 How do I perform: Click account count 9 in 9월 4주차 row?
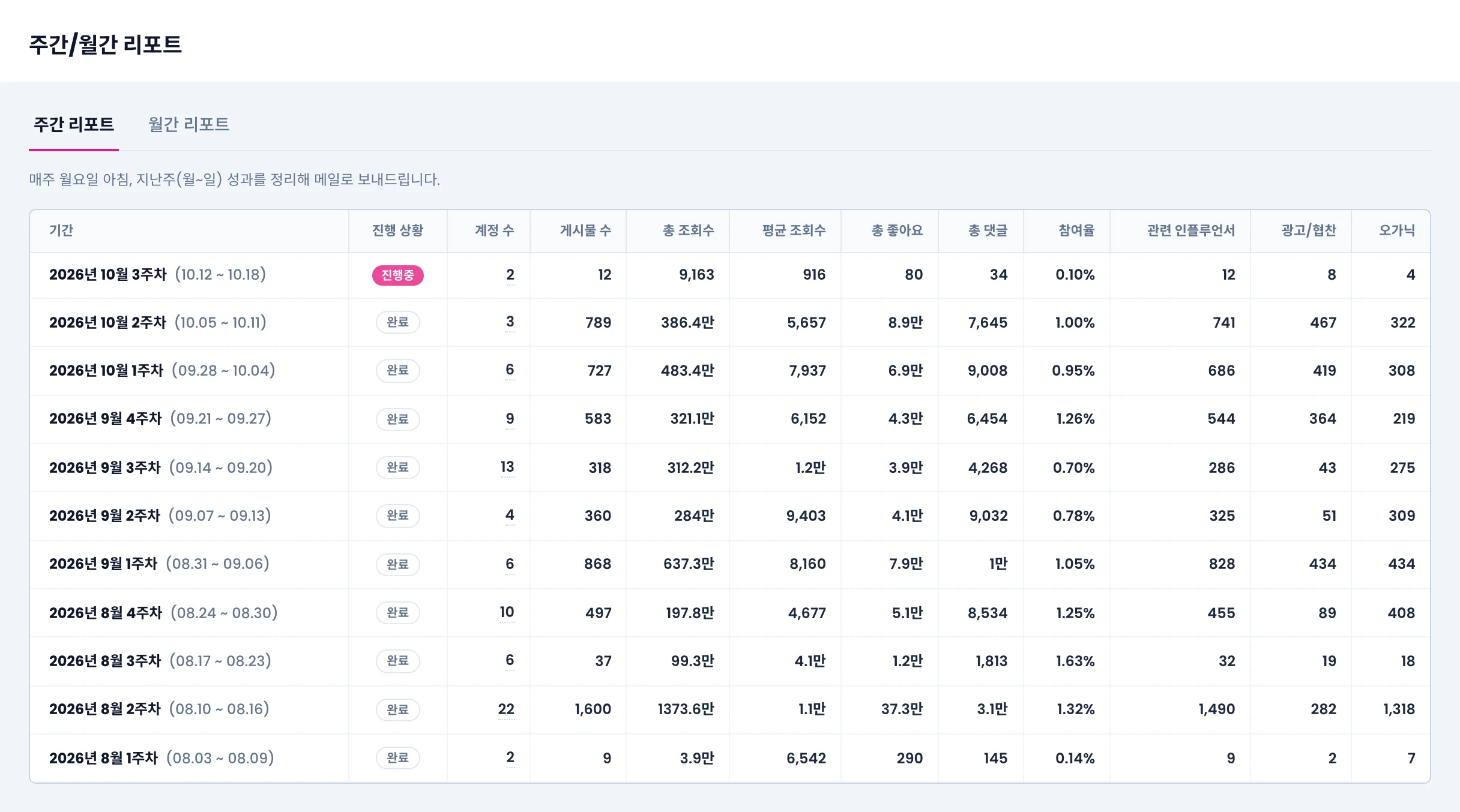click(510, 419)
